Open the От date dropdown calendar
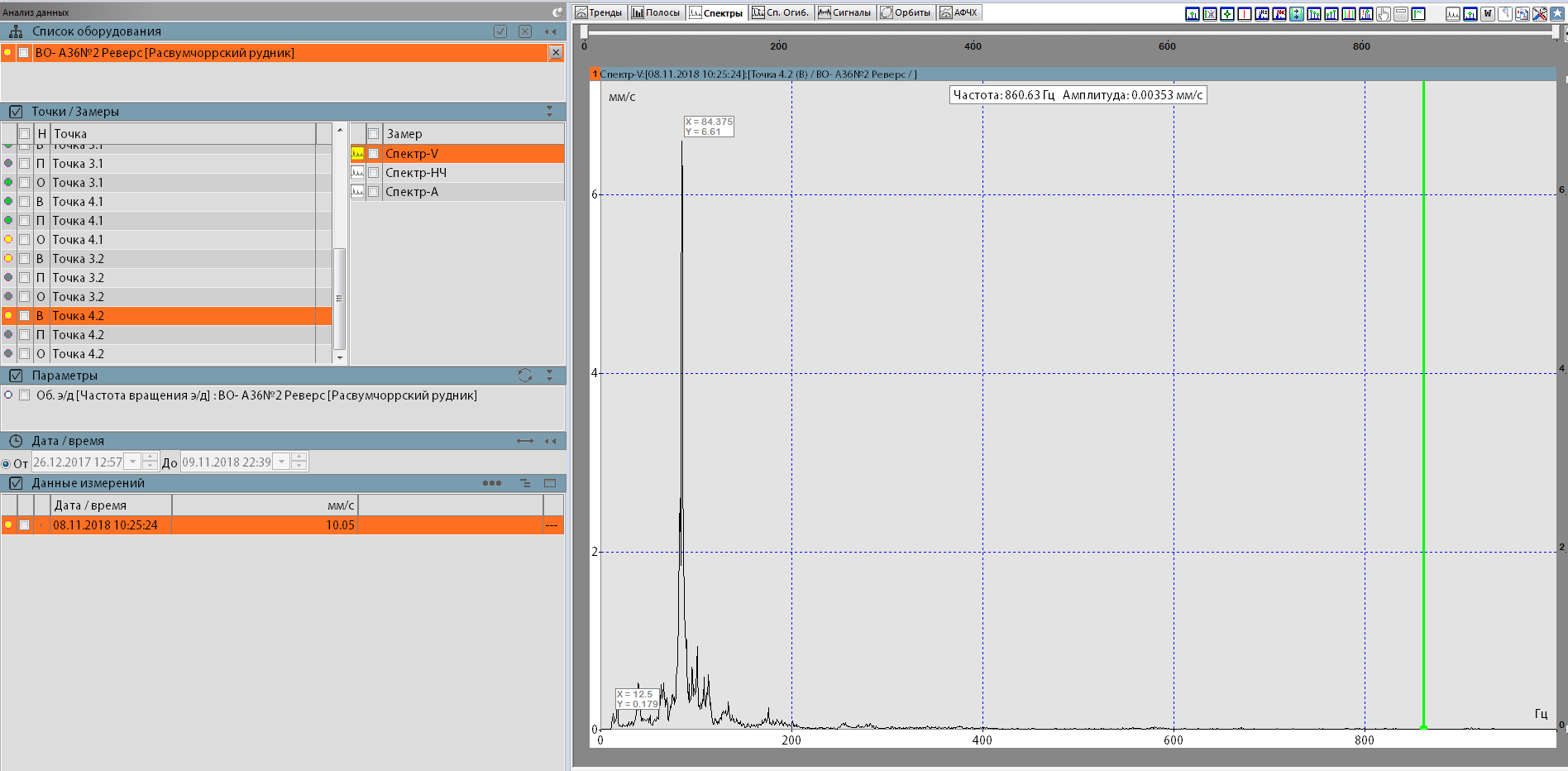Screen dimensions: 1568x771 click(132, 462)
